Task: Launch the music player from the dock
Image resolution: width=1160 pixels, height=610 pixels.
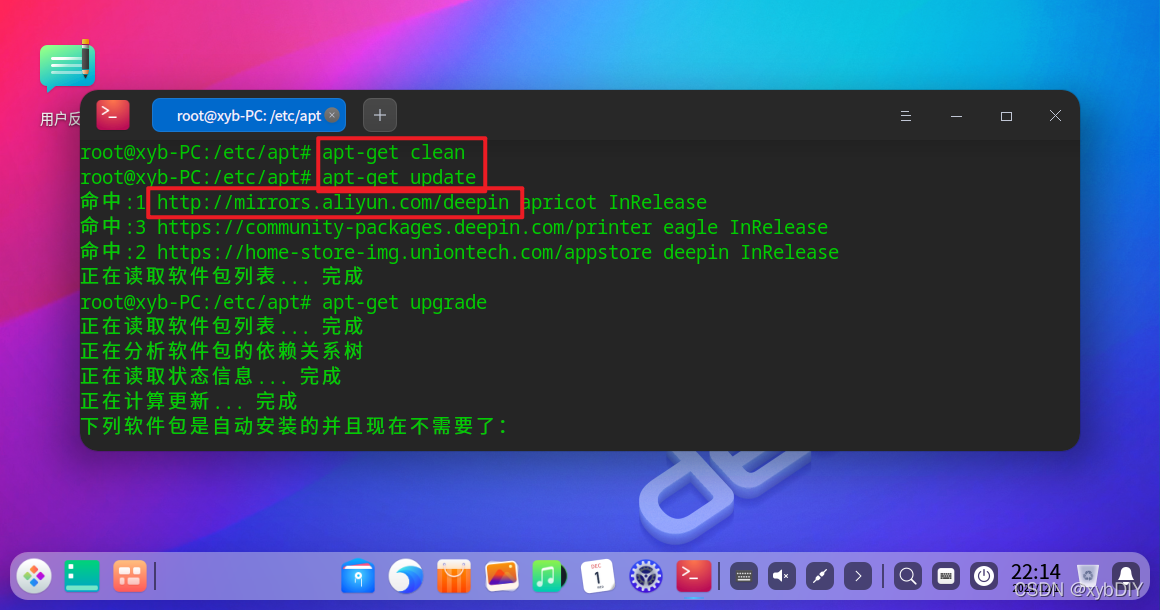Action: [x=549, y=577]
